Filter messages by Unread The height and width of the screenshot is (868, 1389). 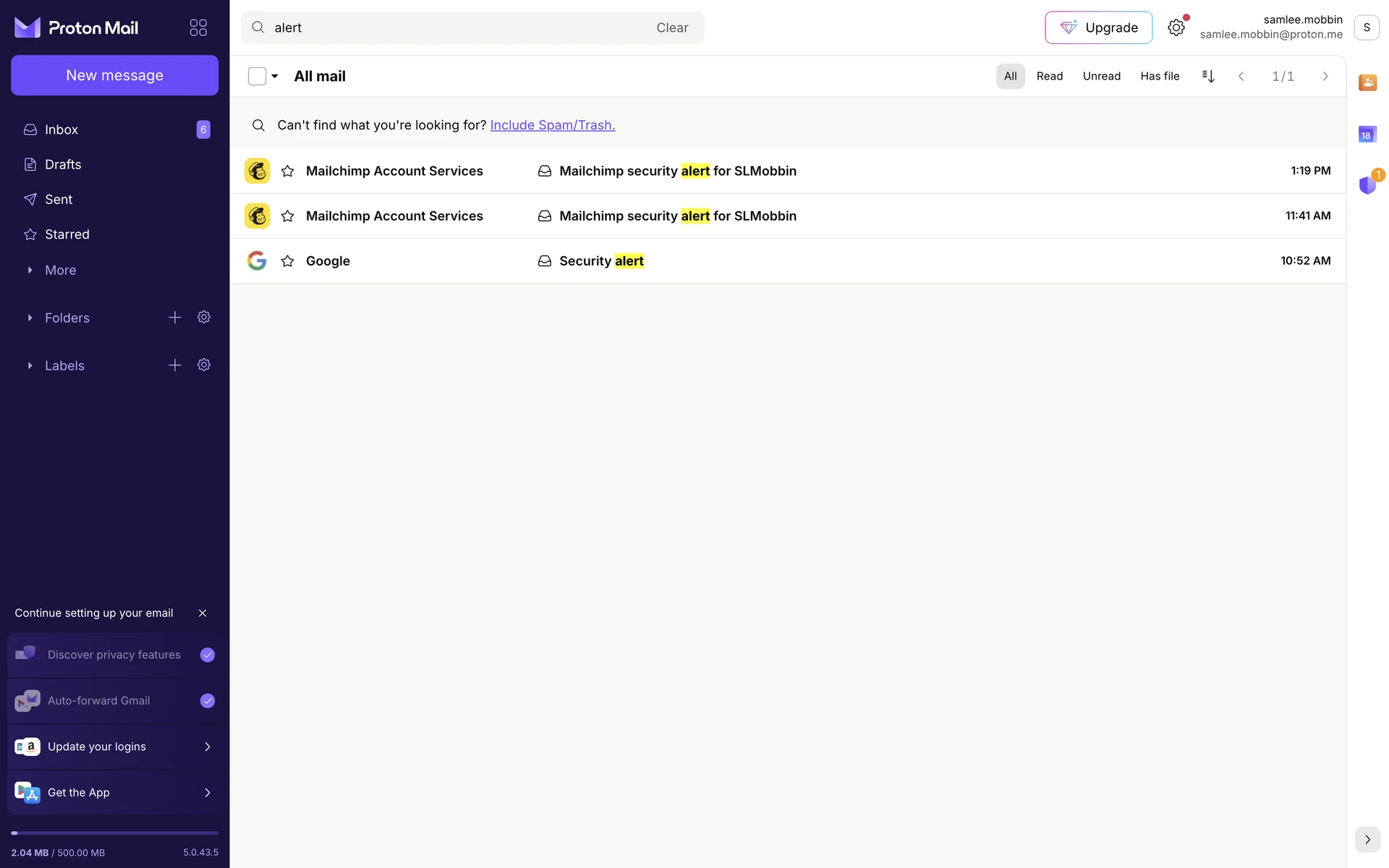pos(1101,76)
